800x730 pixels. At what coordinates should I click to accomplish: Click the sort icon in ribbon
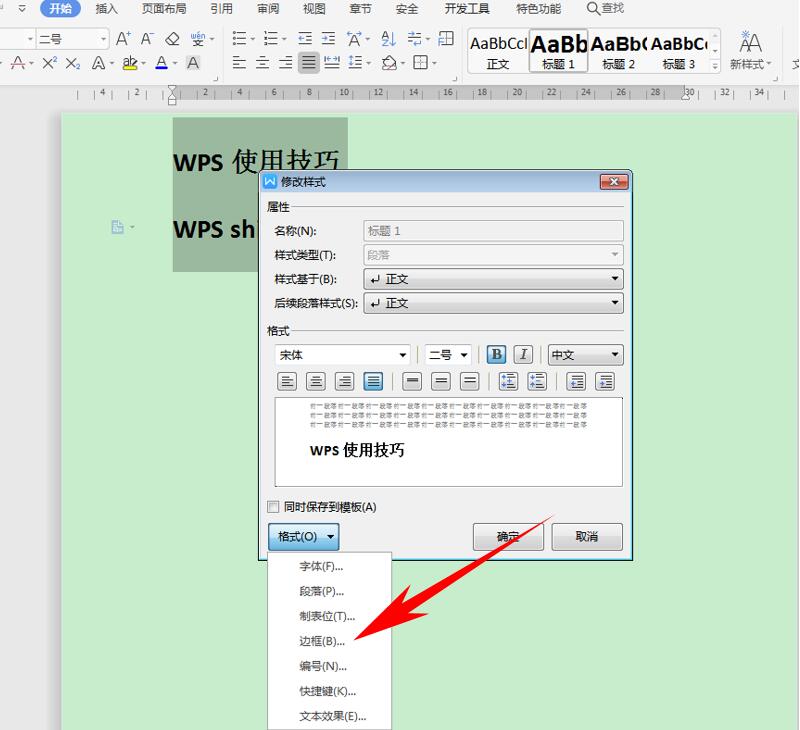click(388, 38)
